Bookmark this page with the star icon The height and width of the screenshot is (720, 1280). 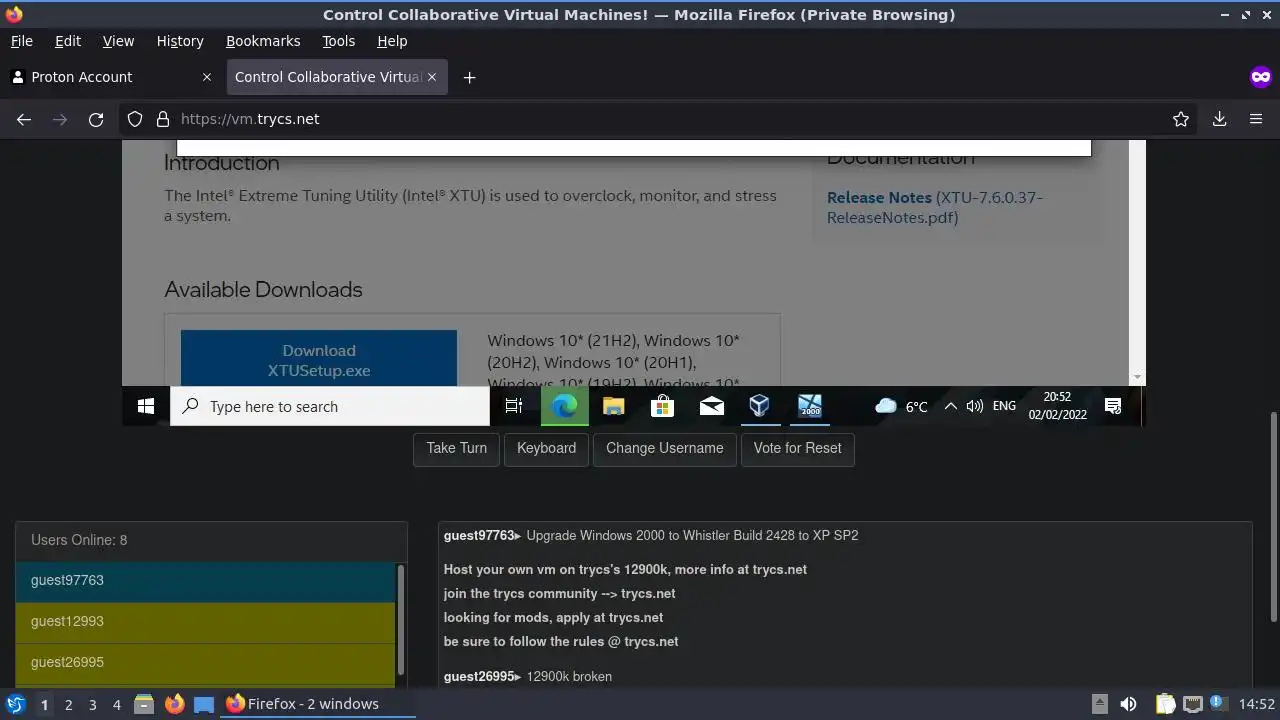click(x=1181, y=119)
